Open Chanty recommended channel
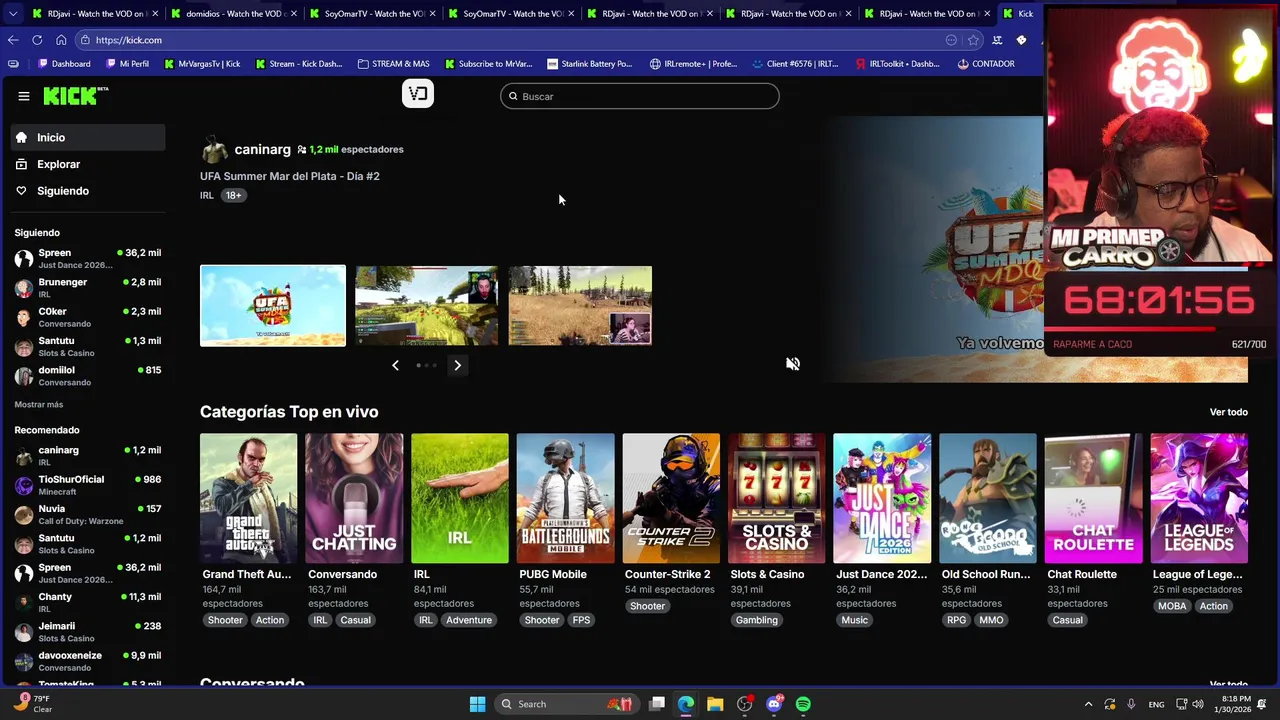Screen dimensions: 1280x720 pos(88,603)
